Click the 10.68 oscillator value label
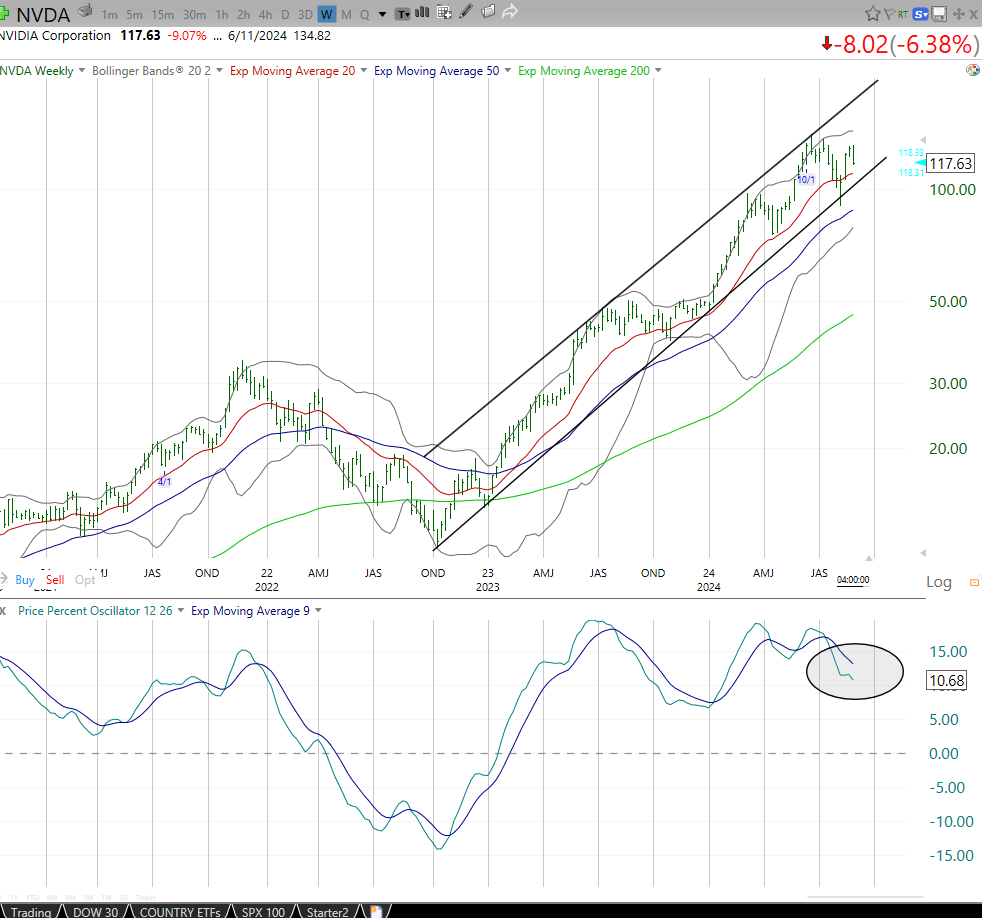This screenshot has height=918, width=982. click(946, 681)
